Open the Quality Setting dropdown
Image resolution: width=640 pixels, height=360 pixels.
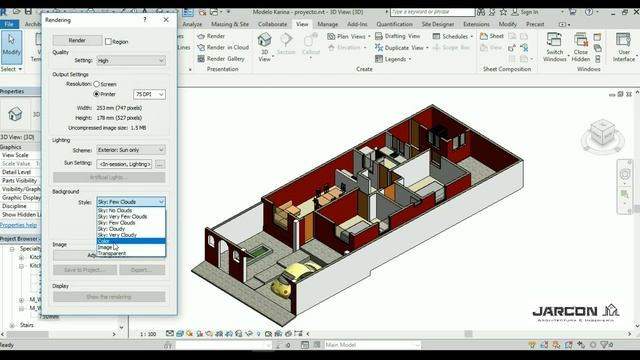pyautogui.click(x=131, y=60)
